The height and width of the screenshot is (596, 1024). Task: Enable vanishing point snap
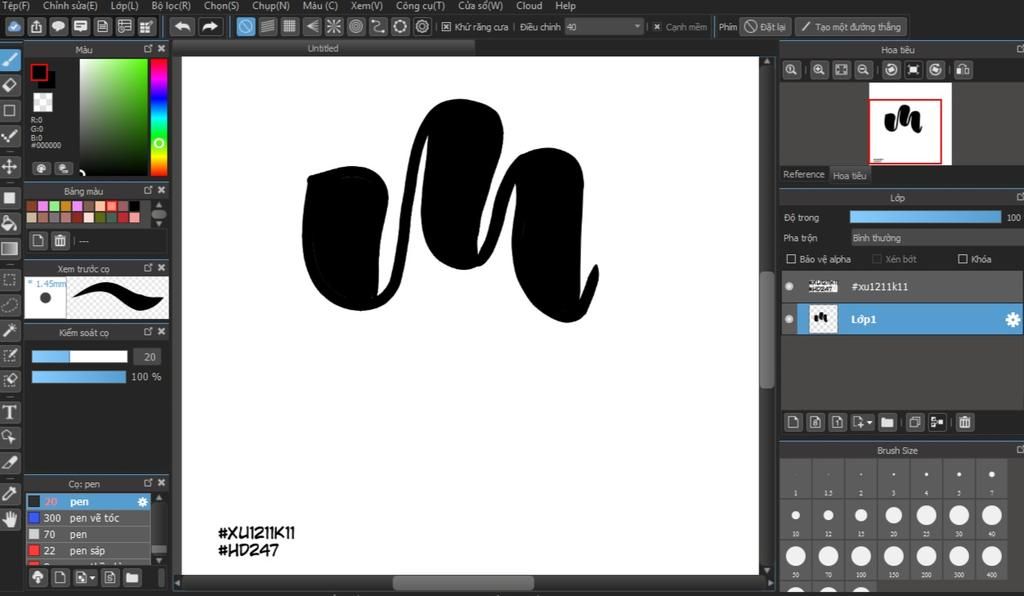(312, 27)
